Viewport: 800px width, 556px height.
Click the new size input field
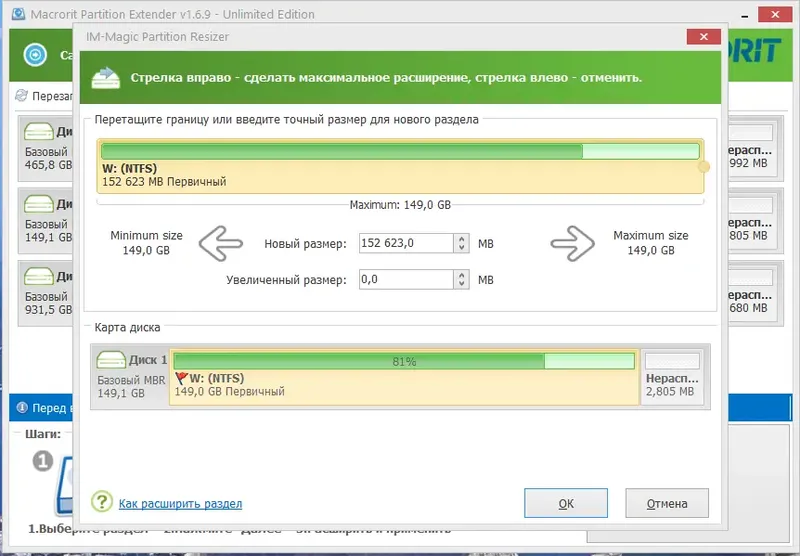[x=406, y=243]
